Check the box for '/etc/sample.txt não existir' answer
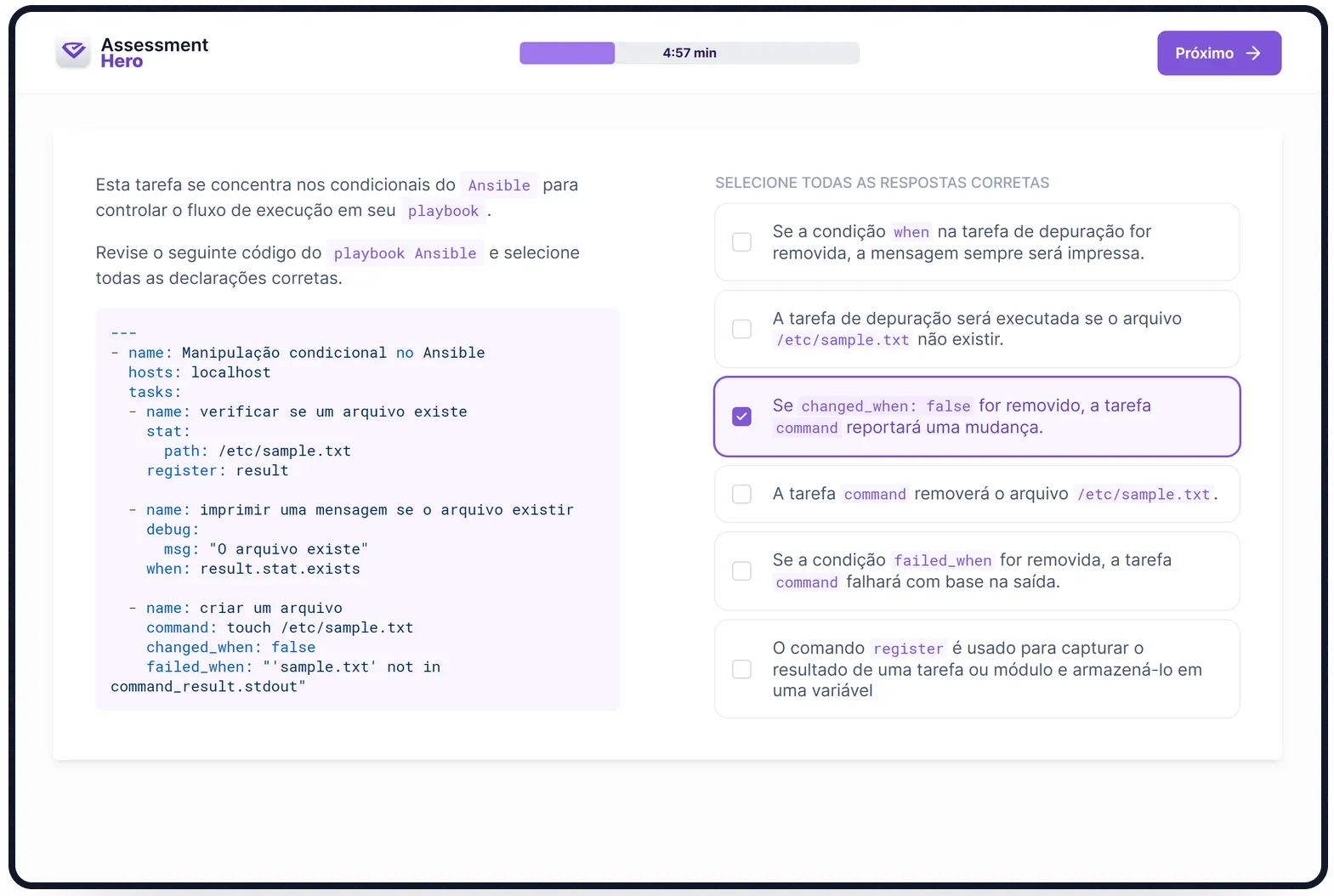 [741, 329]
